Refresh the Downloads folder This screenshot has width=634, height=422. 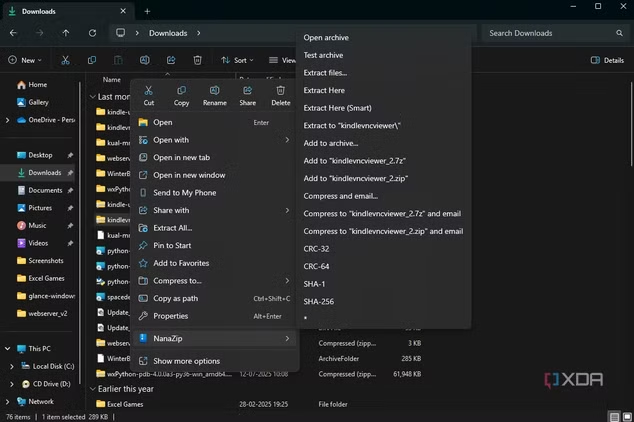93,33
